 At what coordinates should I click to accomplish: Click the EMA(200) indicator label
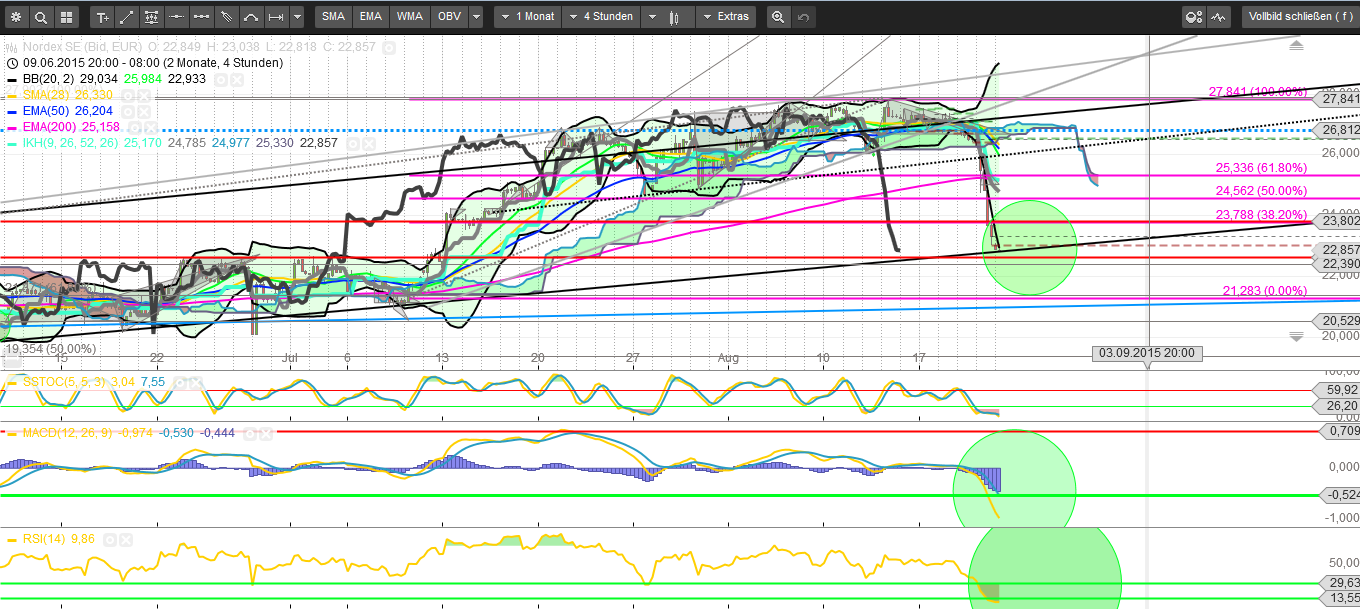point(52,128)
